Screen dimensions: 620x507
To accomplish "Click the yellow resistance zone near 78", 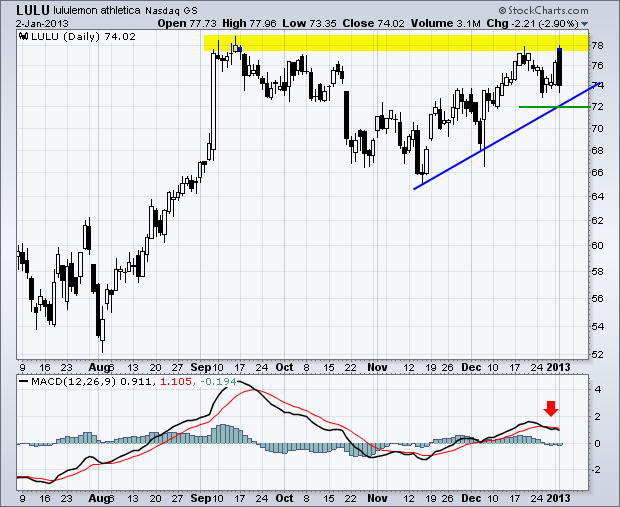I will (395, 43).
